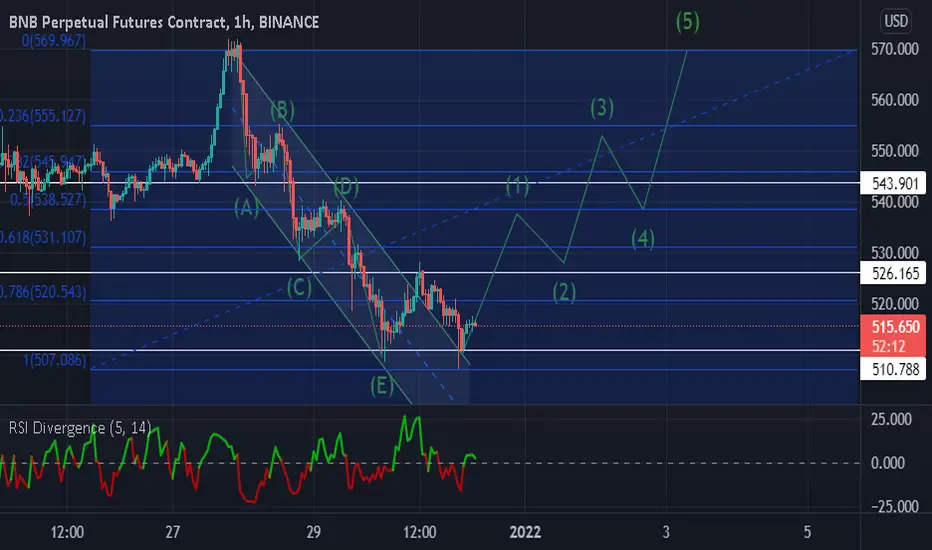Click the Elliott wave label (2)

point(564,293)
